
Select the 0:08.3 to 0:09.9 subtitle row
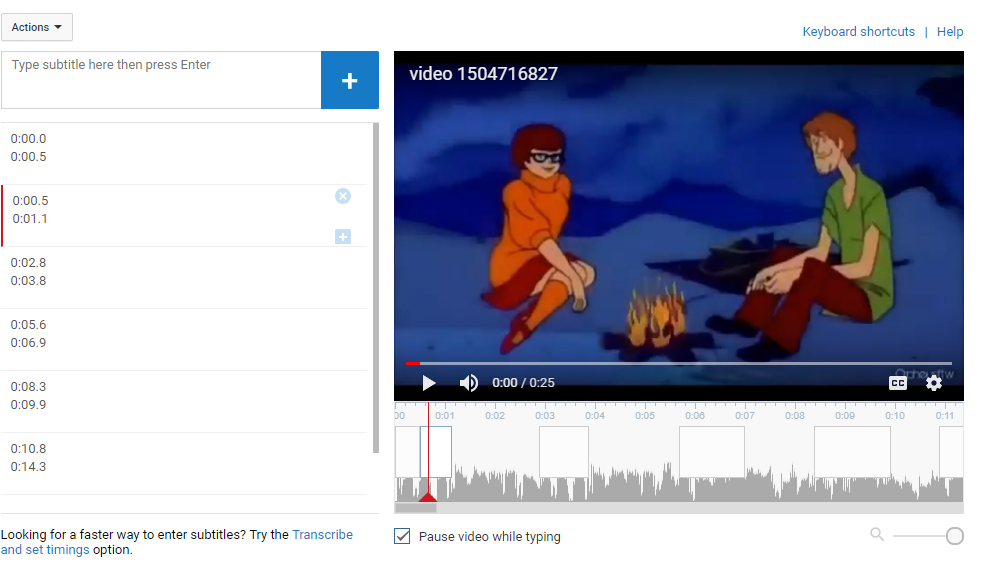pos(184,402)
